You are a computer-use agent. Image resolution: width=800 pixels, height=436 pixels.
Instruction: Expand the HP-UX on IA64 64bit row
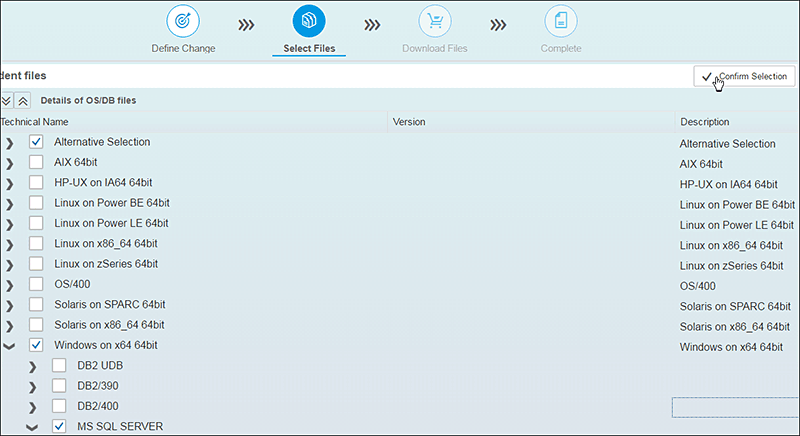10,183
